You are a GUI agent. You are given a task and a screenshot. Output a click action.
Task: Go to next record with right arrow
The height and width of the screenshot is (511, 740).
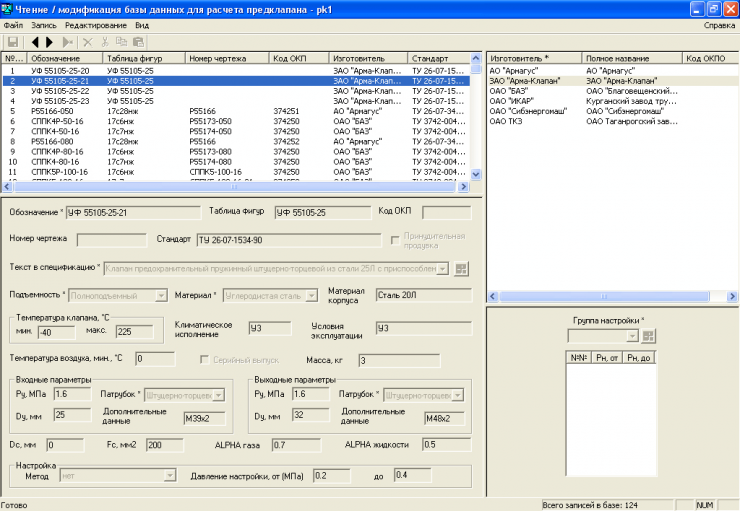[x=49, y=43]
